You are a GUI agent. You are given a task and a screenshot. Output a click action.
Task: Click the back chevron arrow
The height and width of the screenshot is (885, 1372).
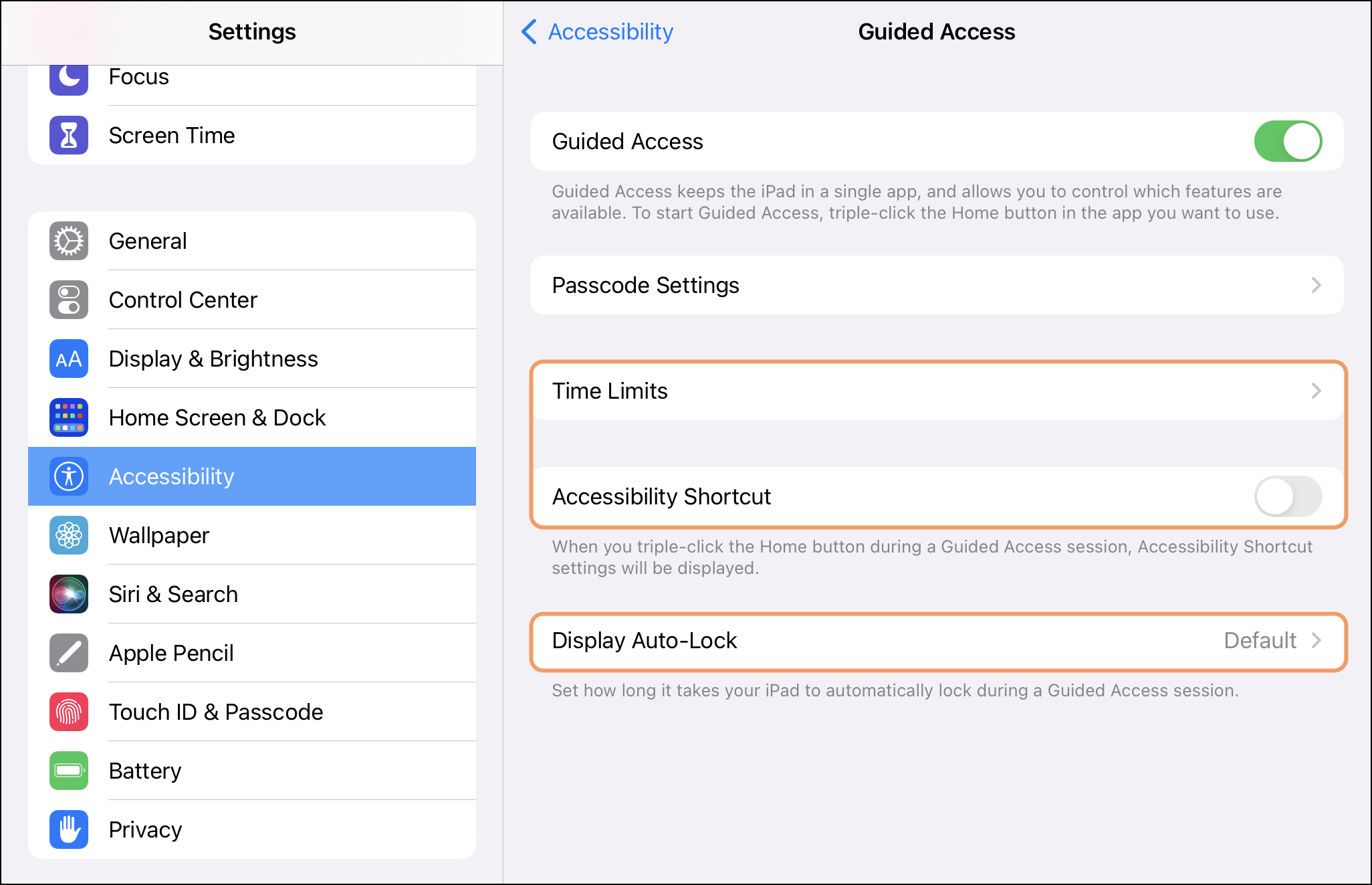point(529,31)
